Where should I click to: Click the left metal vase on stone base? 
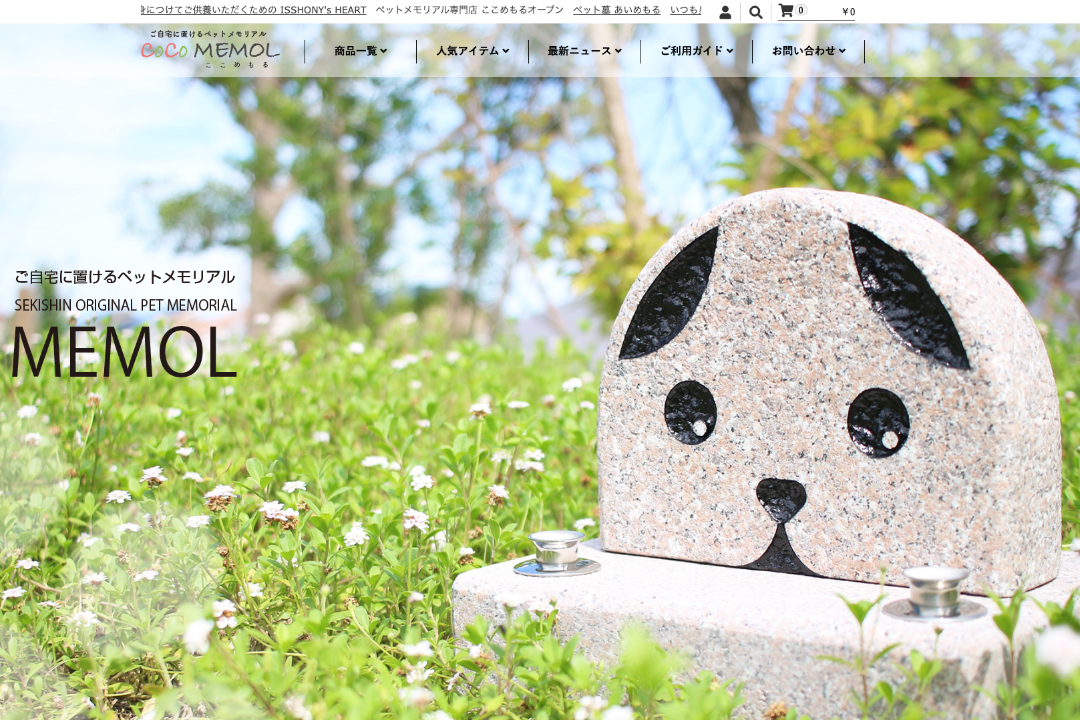556,551
